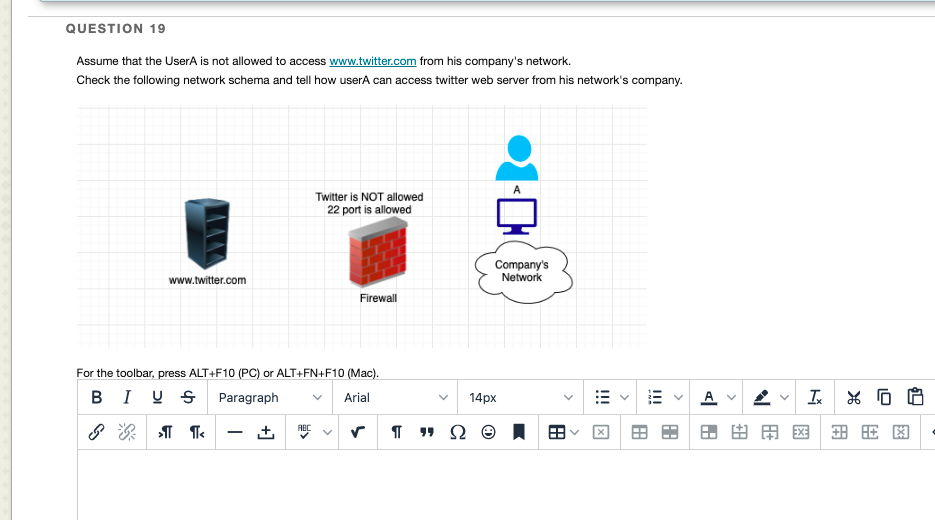935x520 pixels.
Task: Open the table properties icon
Action: (639, 432)
